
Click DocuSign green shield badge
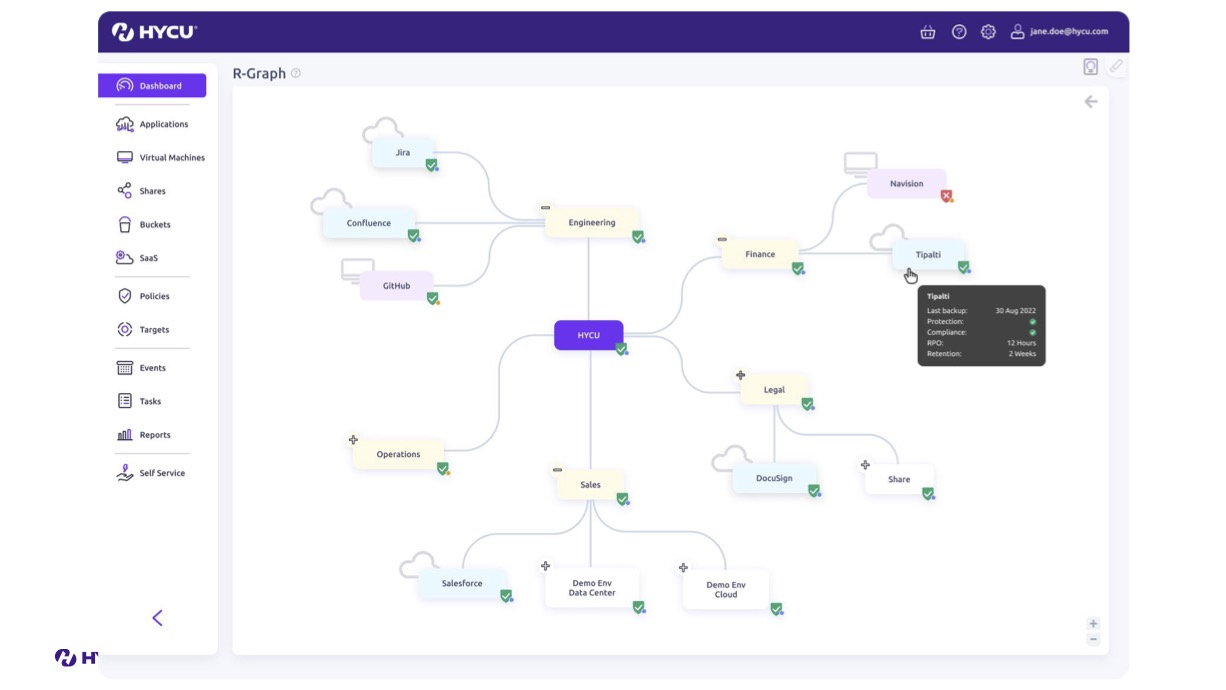(814, 491)
